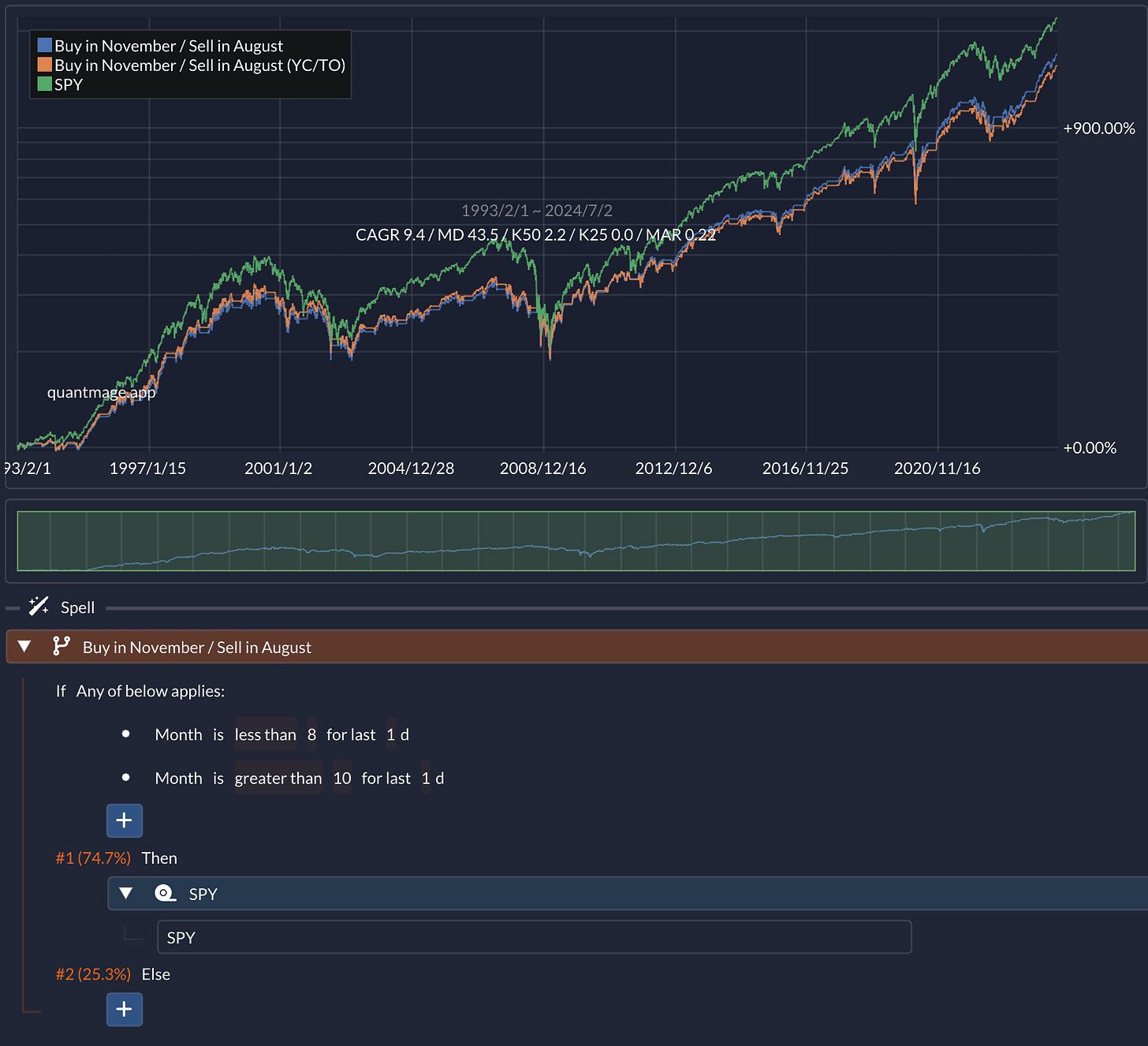Click the '#1 (74.7%)' branch label

(93, 858)
